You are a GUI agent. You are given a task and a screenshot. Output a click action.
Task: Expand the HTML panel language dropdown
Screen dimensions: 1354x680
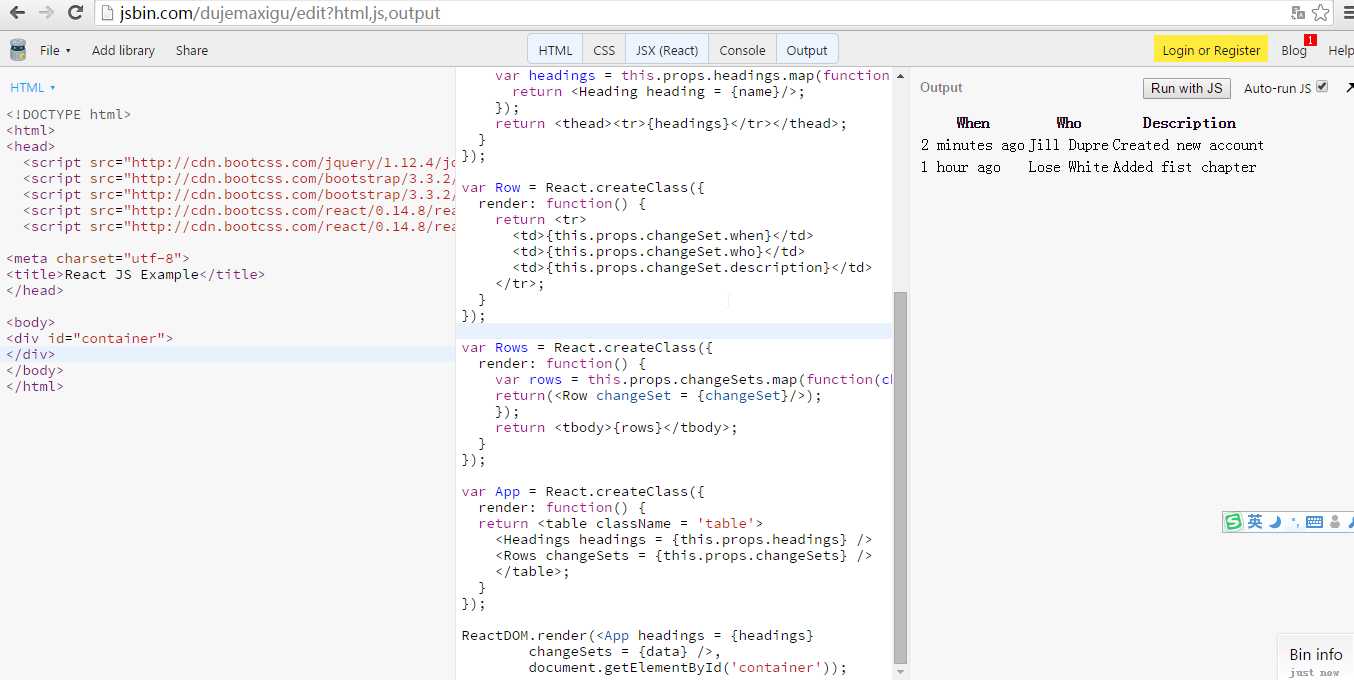click(33, 88)
